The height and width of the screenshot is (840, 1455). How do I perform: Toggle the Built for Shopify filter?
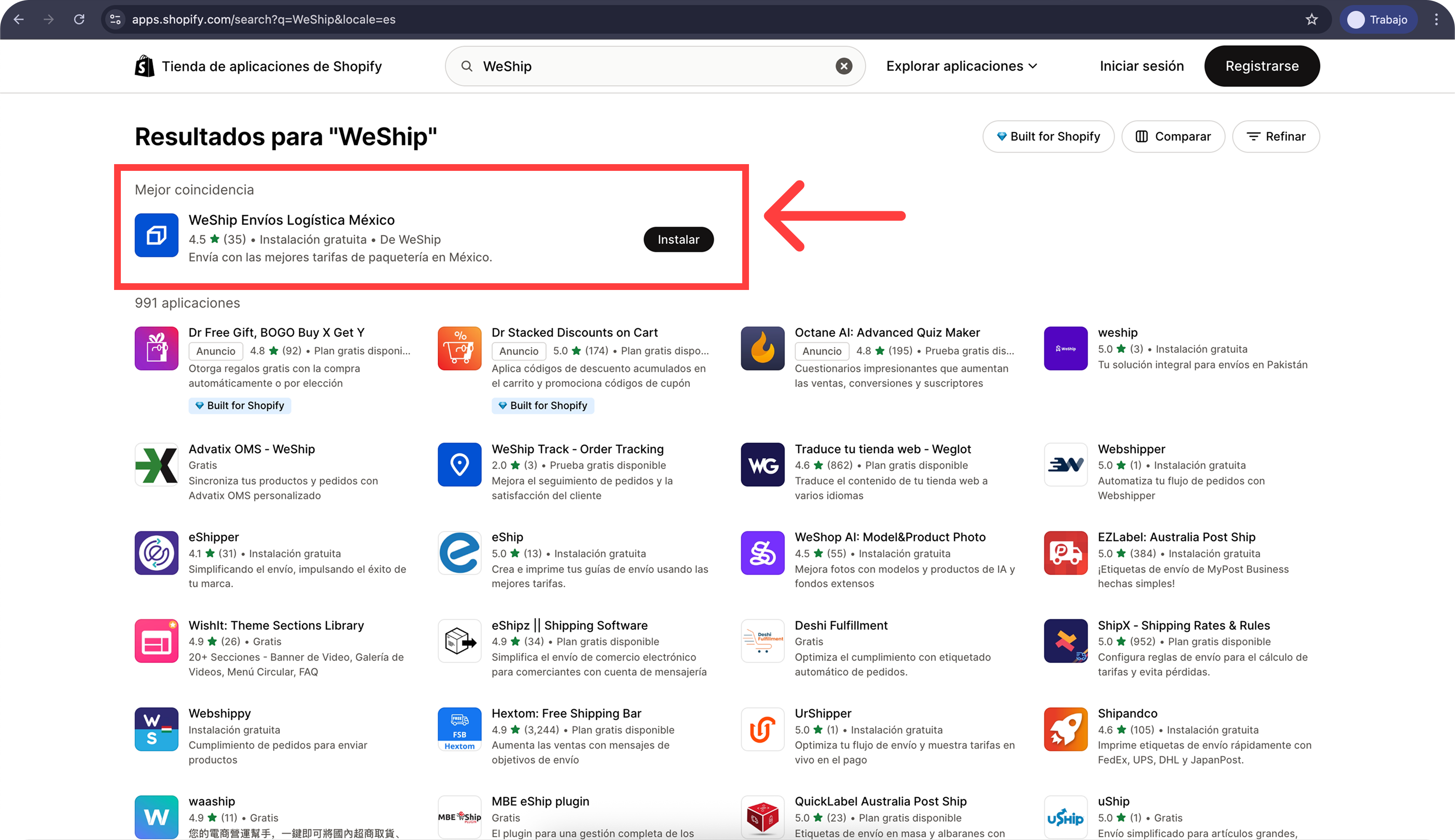(1048, 137)
